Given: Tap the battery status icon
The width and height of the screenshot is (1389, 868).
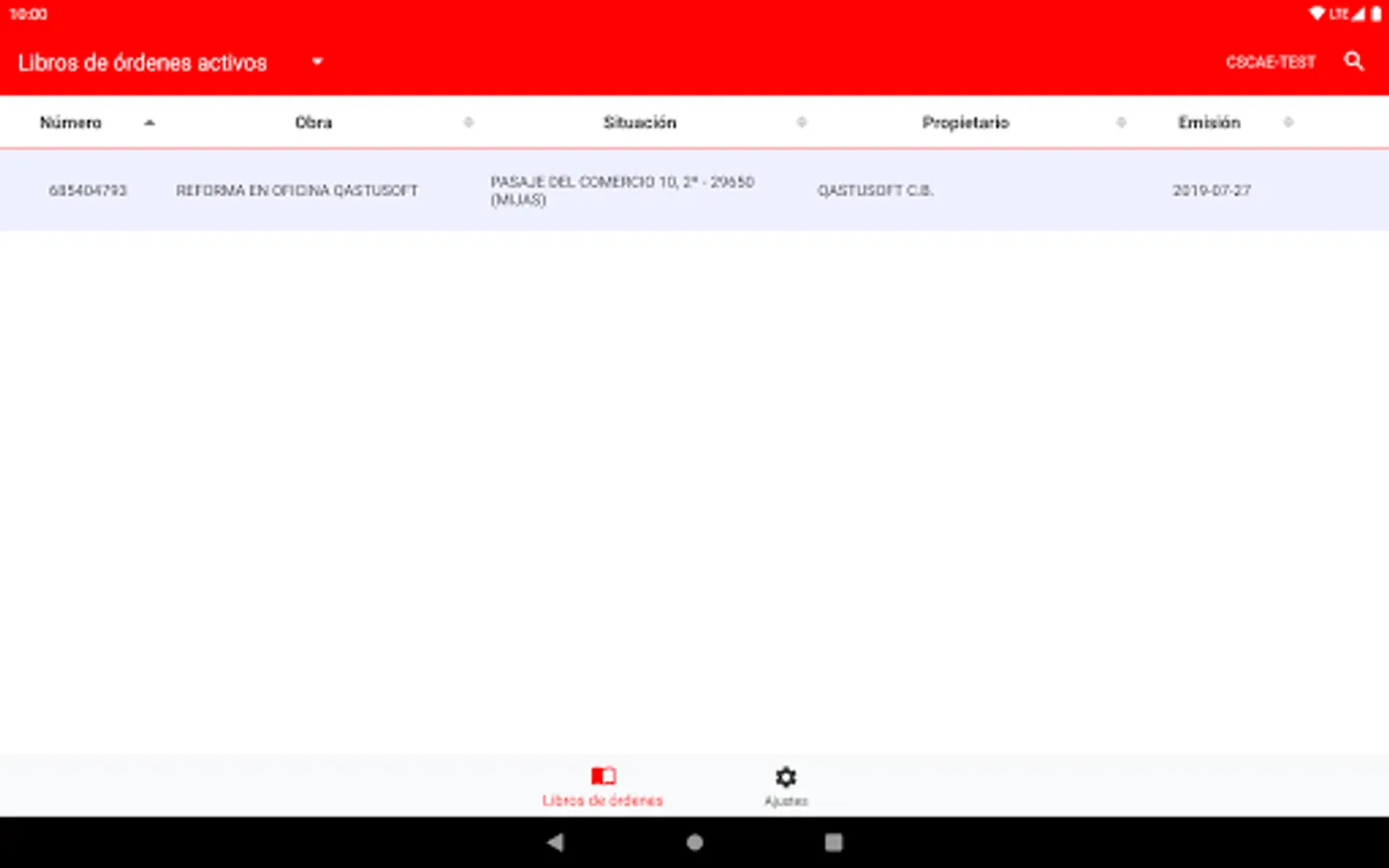Looking at the screenshot, I should click(x=1376, y=14).
